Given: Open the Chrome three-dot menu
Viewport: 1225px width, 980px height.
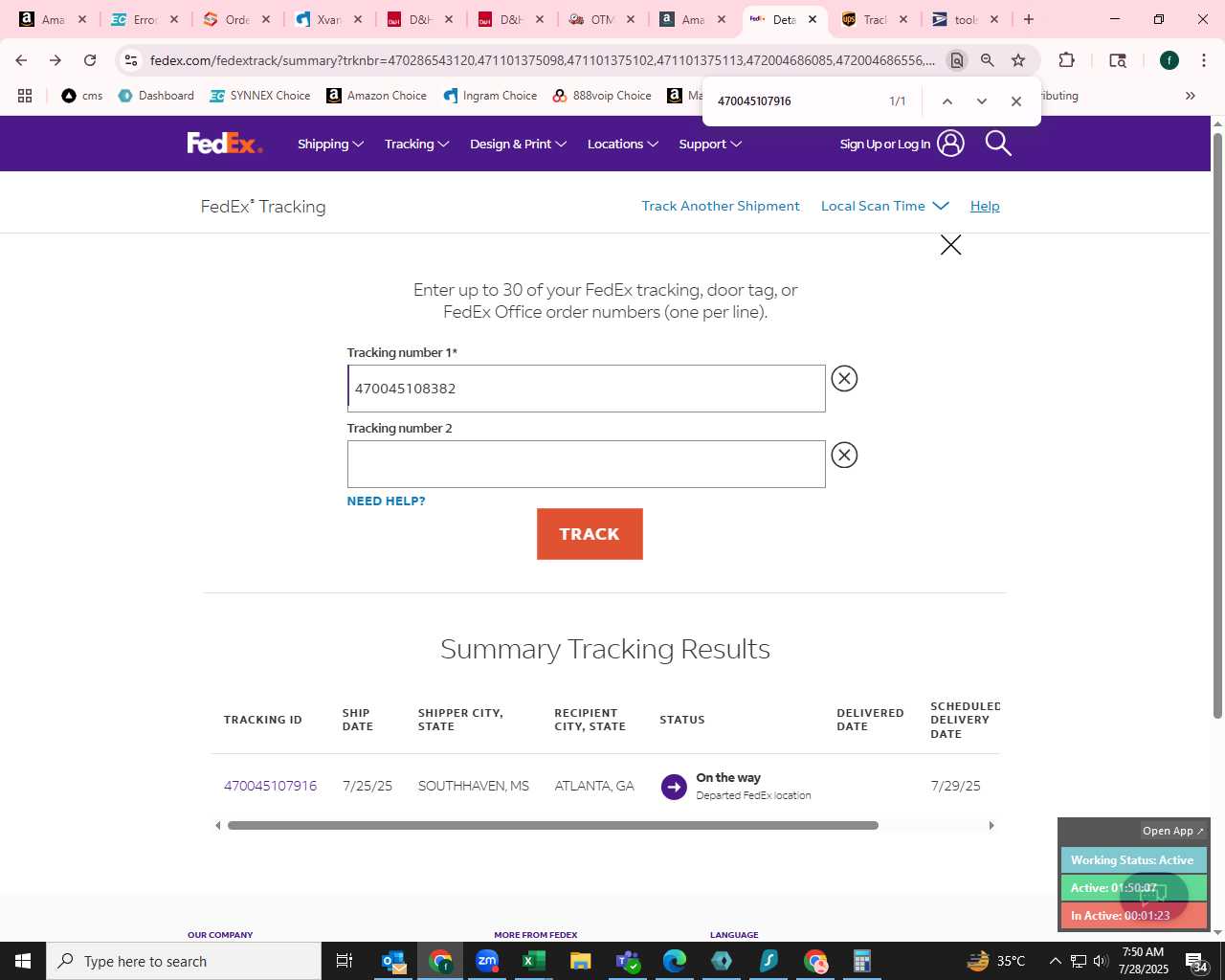Looking at the screenshot, I should pos(1203,60).
